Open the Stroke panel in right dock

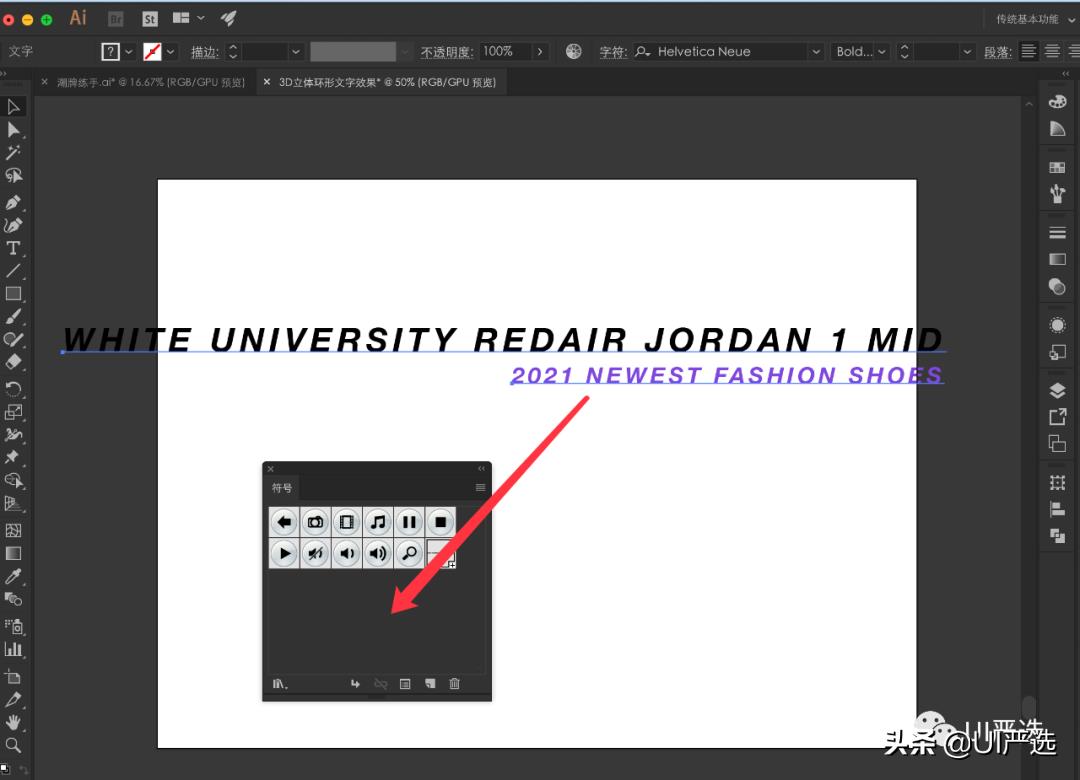coord(1057,233)
